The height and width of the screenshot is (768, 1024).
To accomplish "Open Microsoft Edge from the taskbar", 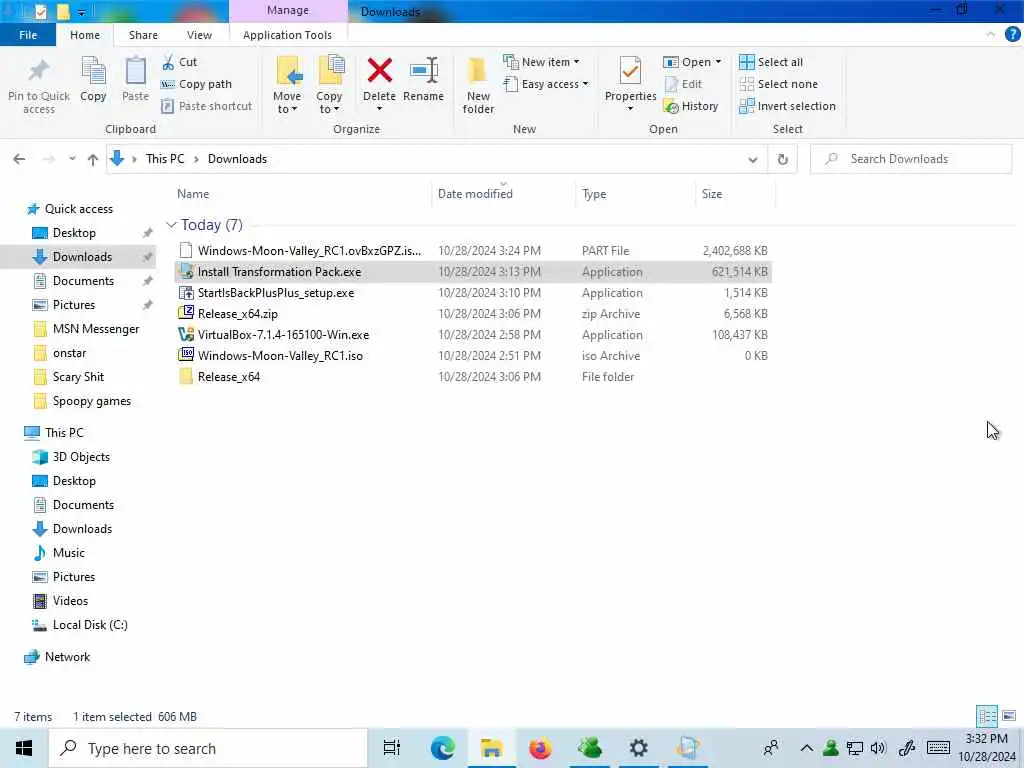I will pyautogui.click(x=442, y=748).
